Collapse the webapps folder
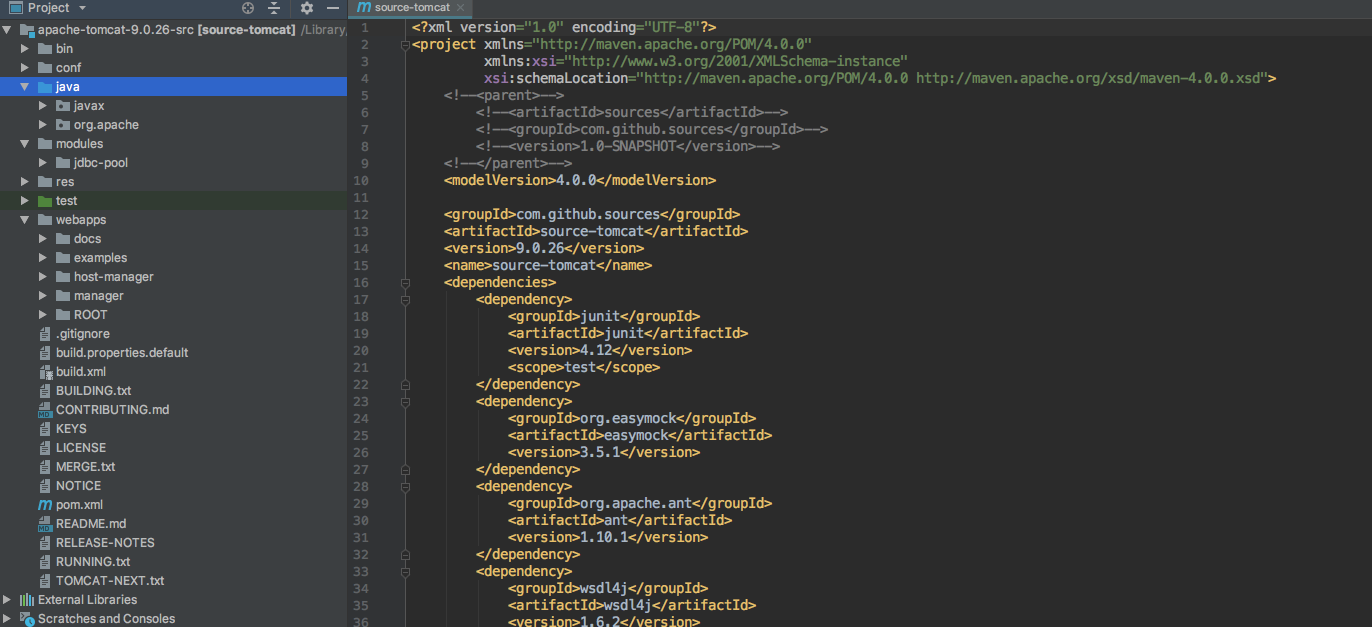 click(25, 220)
